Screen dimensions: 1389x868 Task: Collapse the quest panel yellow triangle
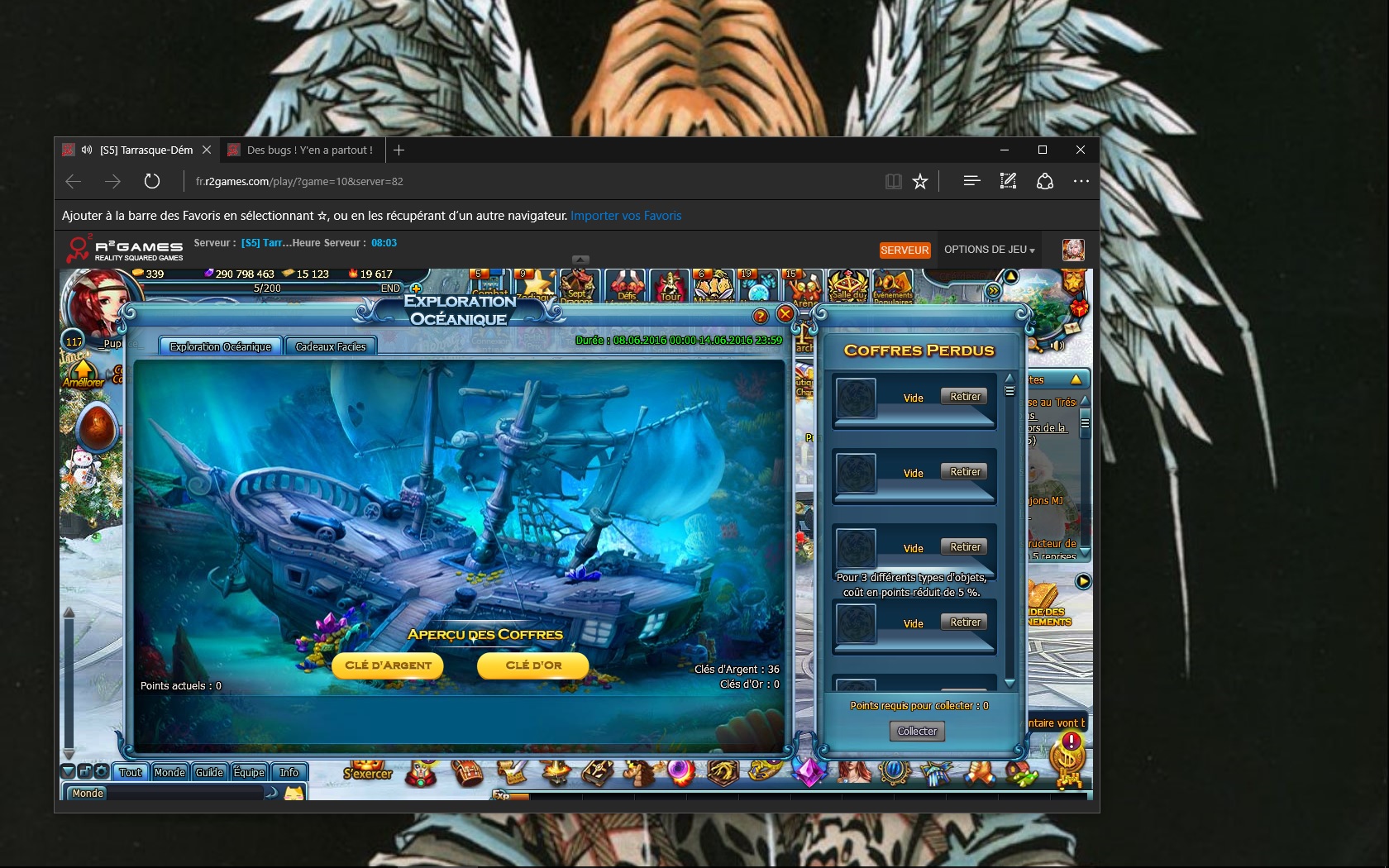pyautogui.click(x=1076, y=379)
